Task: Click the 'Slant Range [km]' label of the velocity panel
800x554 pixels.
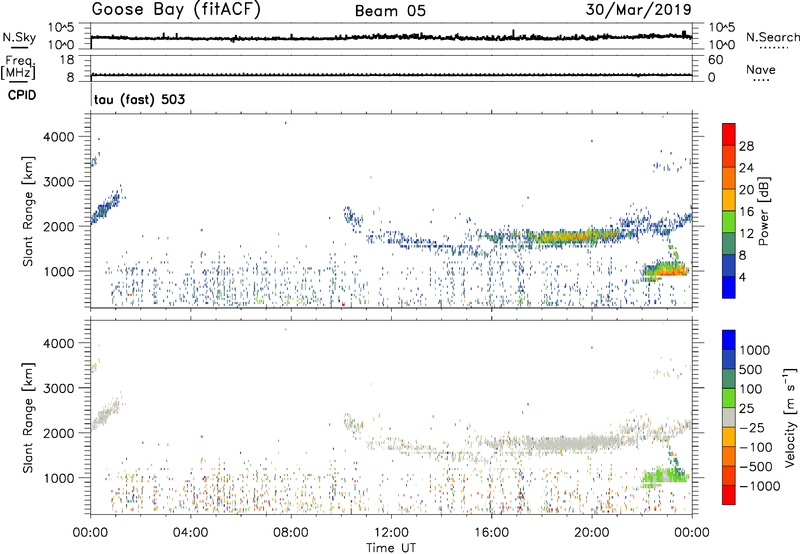Action: pyautogui.click(x=28, y=417)
